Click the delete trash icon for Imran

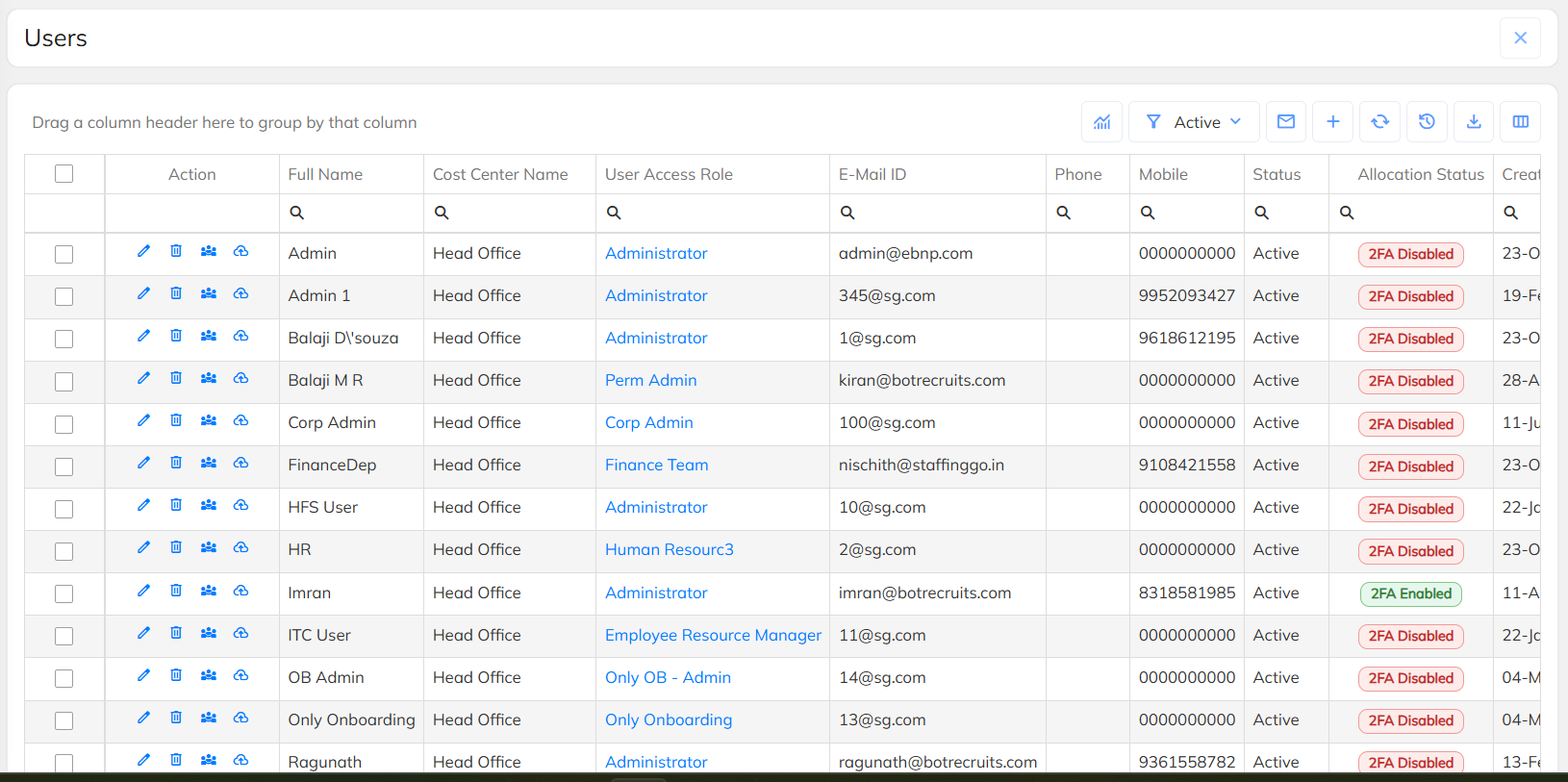pyautogui.click(x=176, y=591)
